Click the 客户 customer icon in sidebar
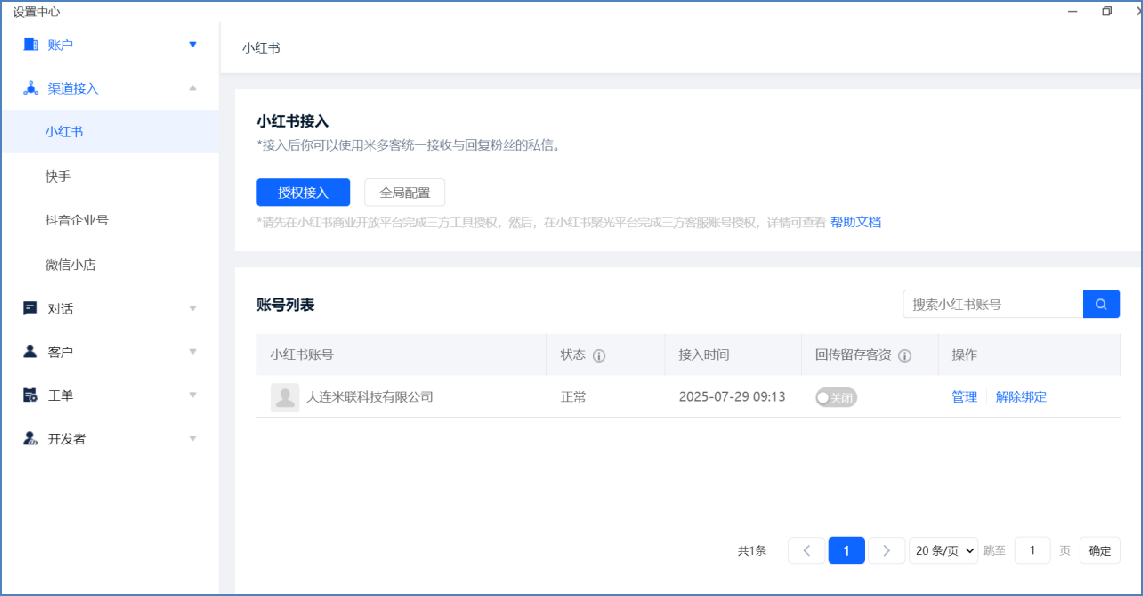Viewport: 1143px width, 596px height. pyautogui.click(x=30, y=352)
